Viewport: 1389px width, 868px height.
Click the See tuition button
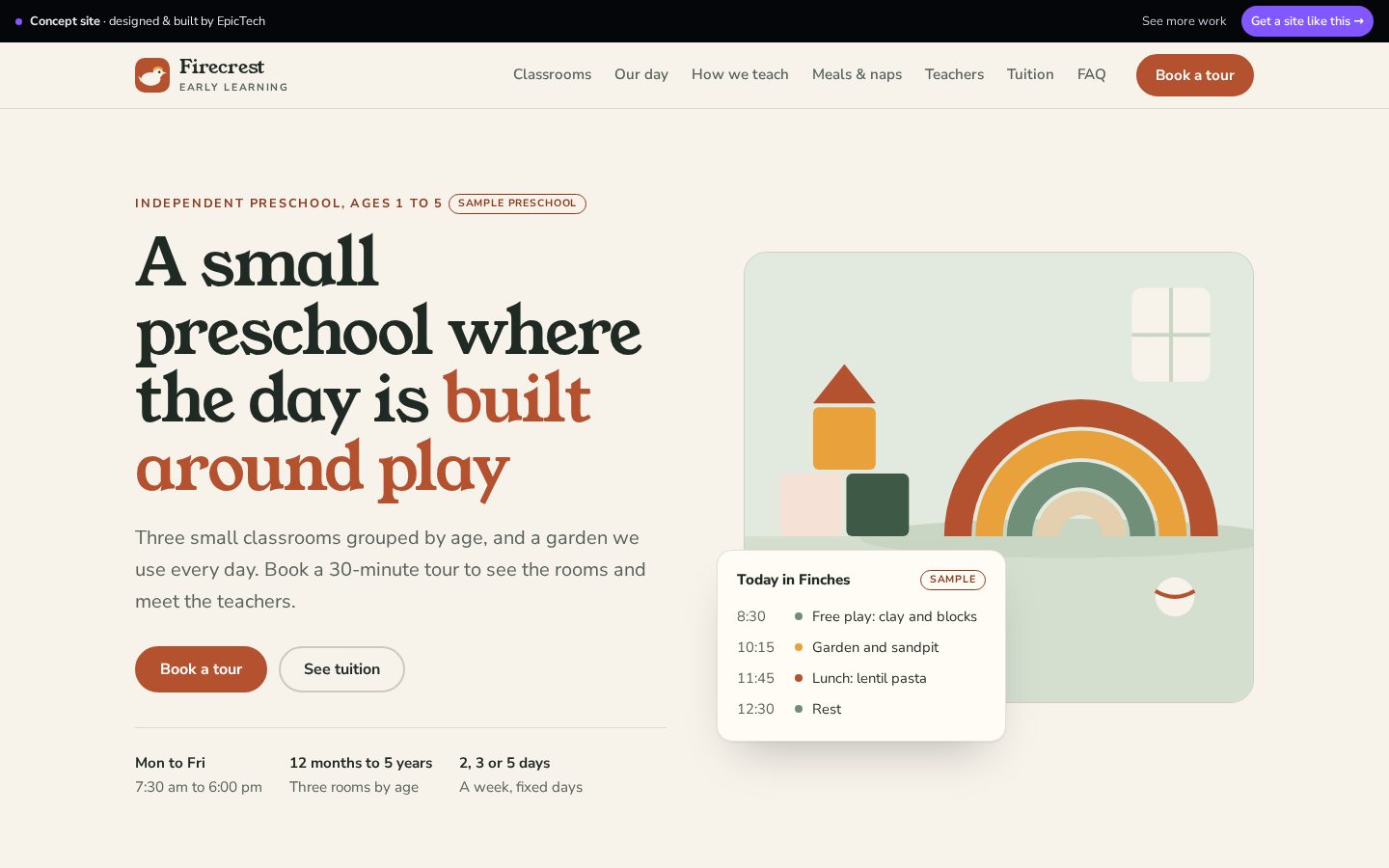click(x=341, y=669)
